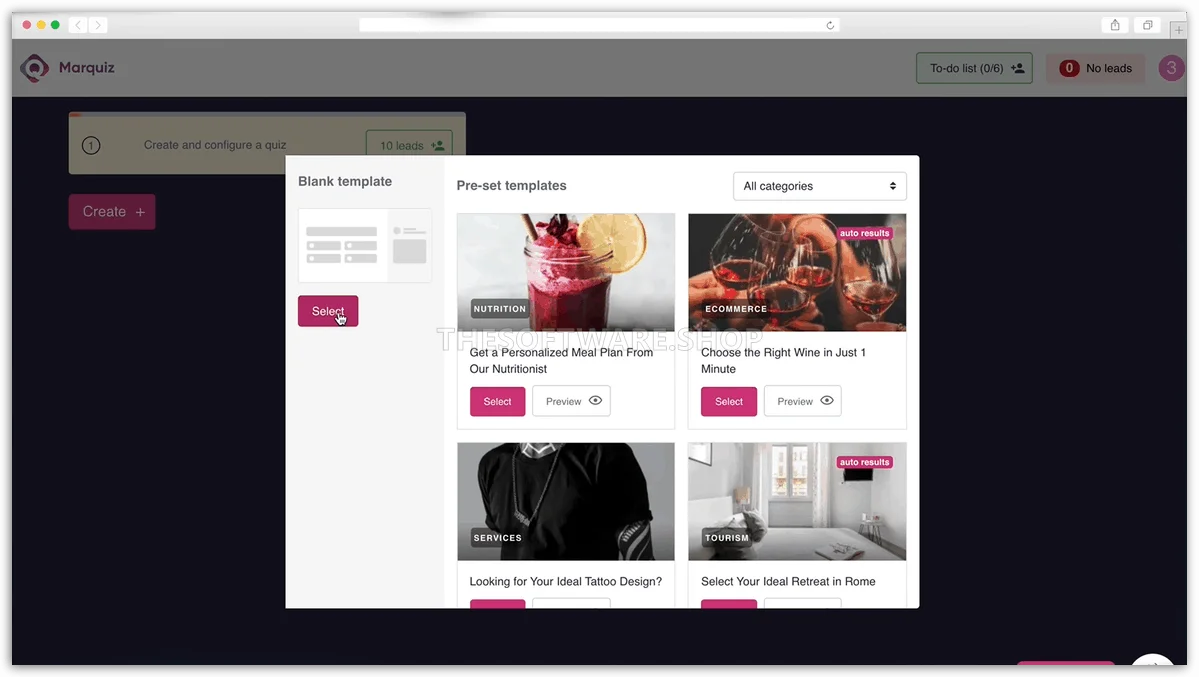Click the 10 leads badge

410,145
